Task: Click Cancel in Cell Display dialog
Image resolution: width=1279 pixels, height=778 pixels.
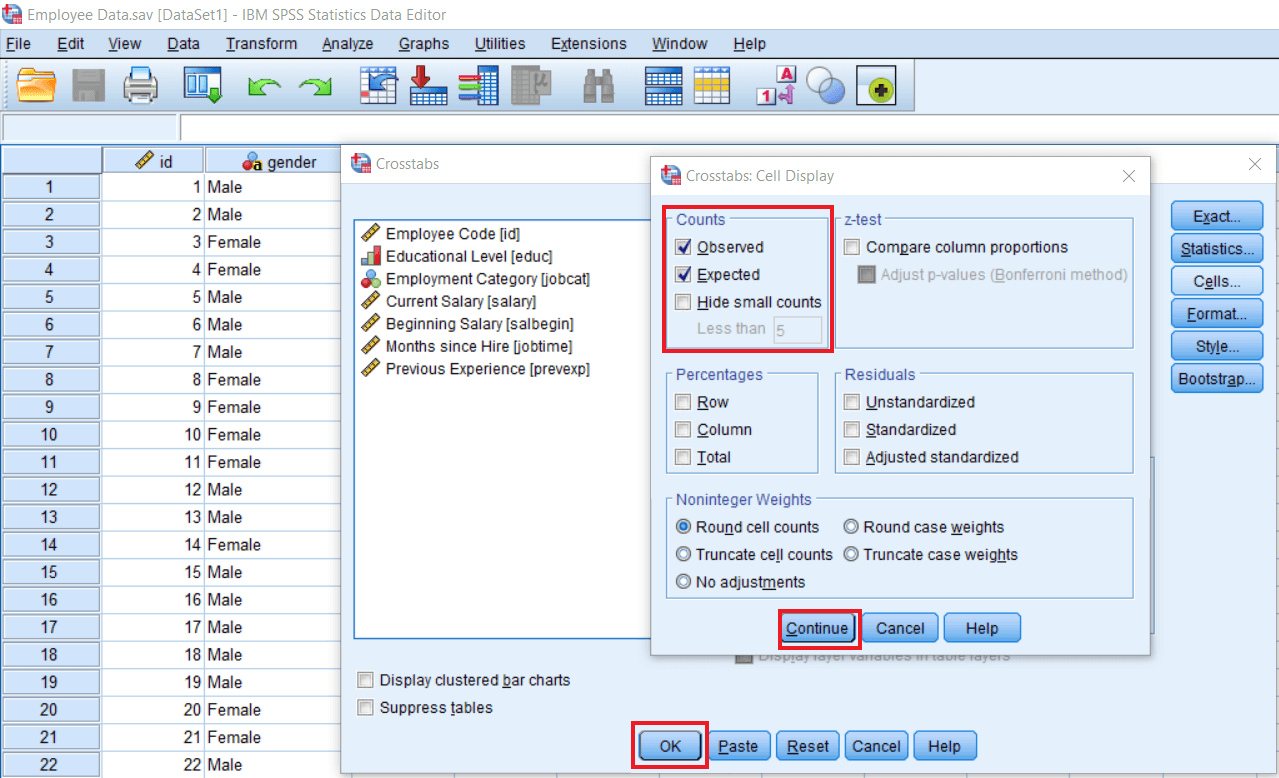Action: coord(900,628)
